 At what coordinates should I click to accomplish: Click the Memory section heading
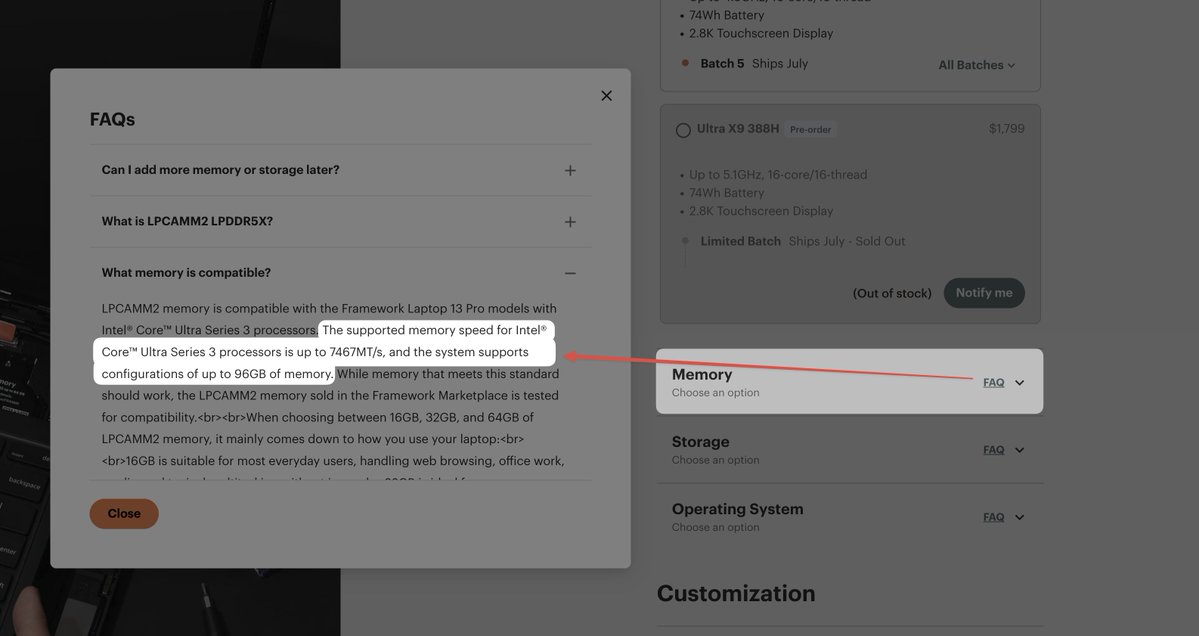pyautogui.click(x=702, y=375)
